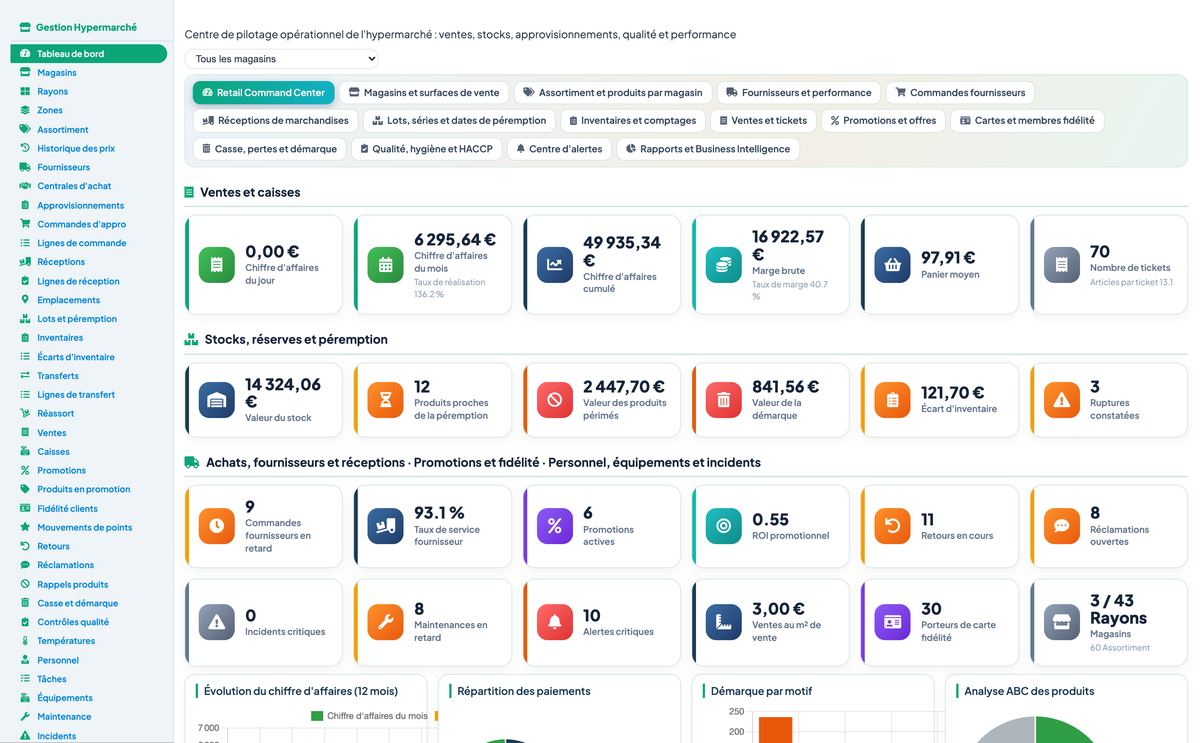Image resolution: width=1200 pixels, height=743 pixels.
Task: Click the Gestion Hypermarché logo icon
Action: click(x=26, y=28)
